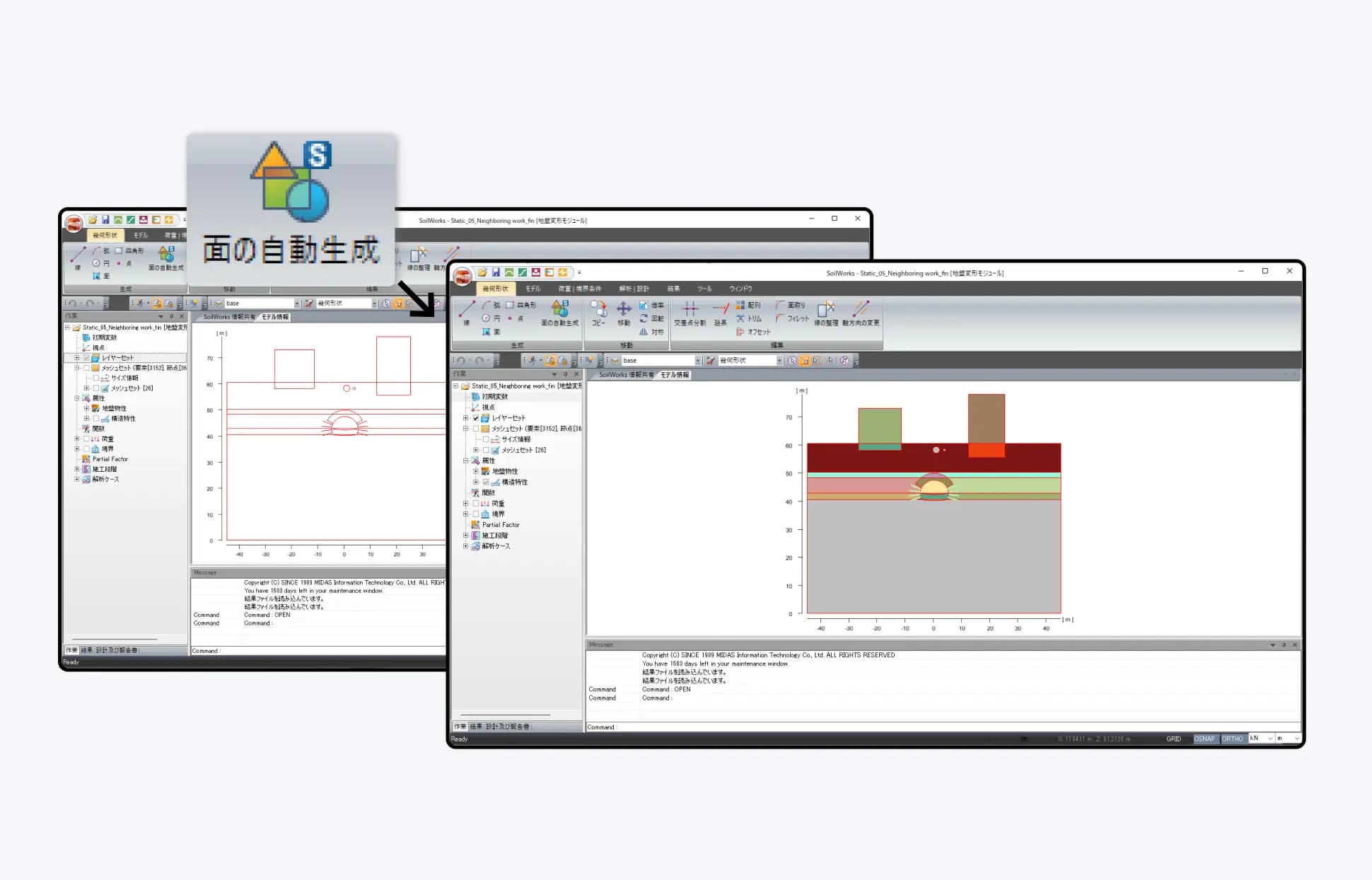Click the トリム trim tool
1372x880 pixels.
click(x=749, y=318)
